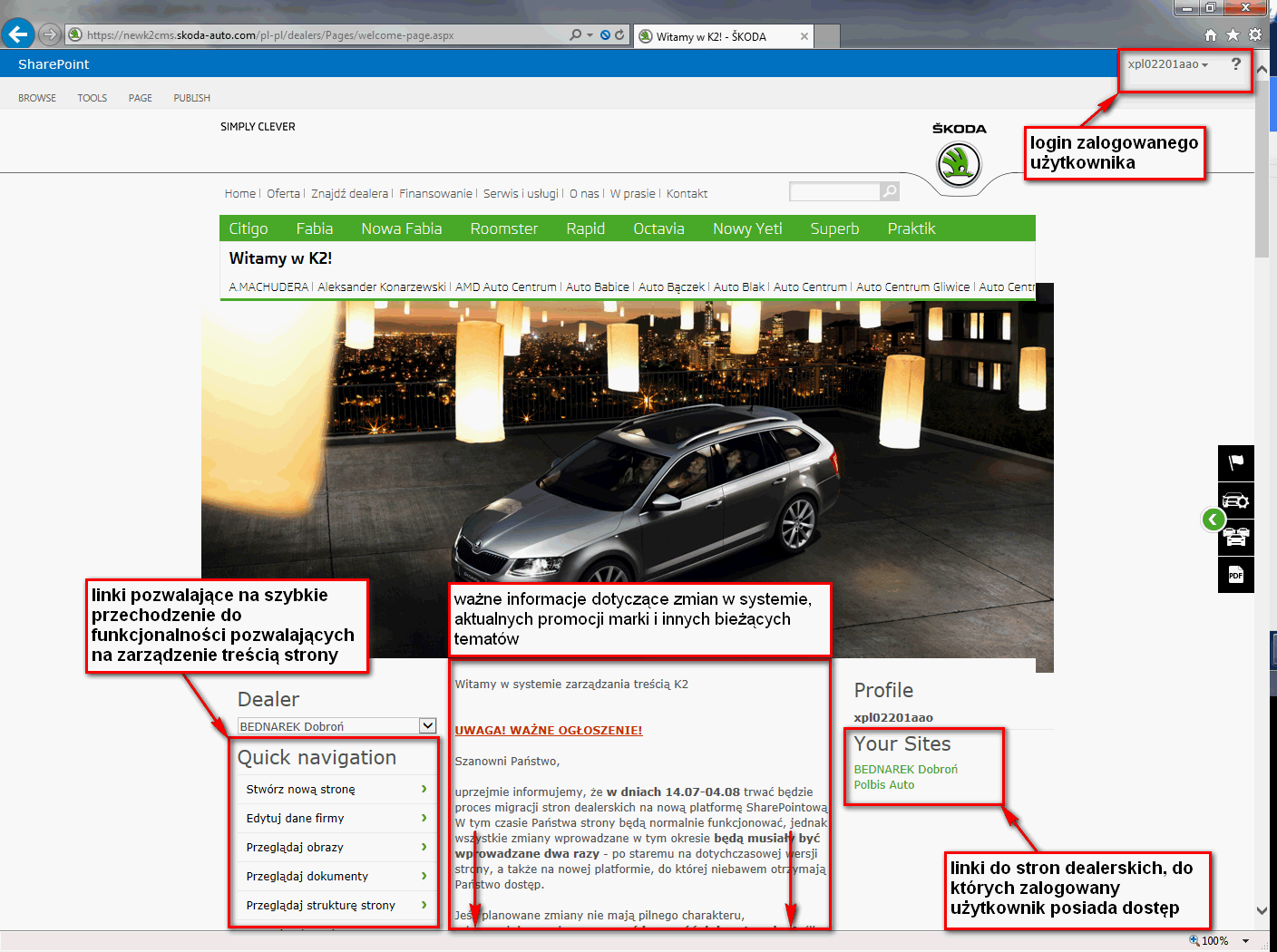
Task: Open the Kontakt link
Action: click(x=687, y=194)
